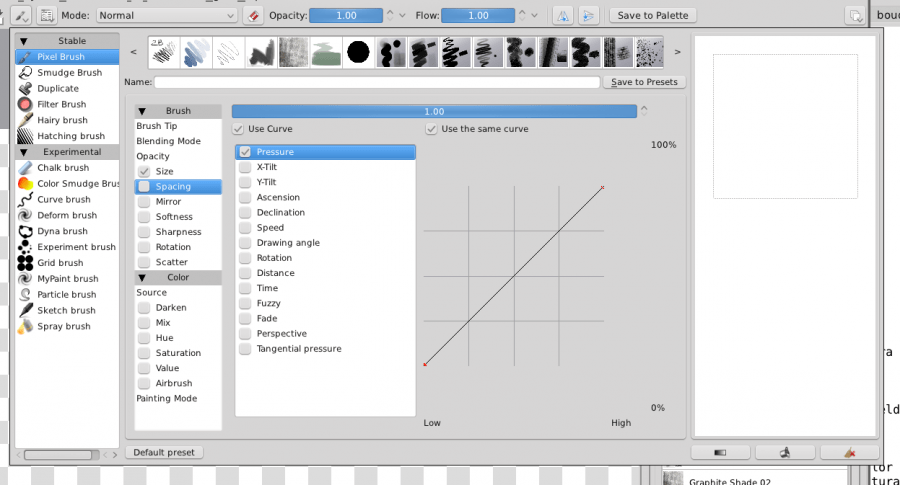This screenshot has height=485, width=900.
Task: Fill scratchpad with gradient button
Action: tap(720, 452)
